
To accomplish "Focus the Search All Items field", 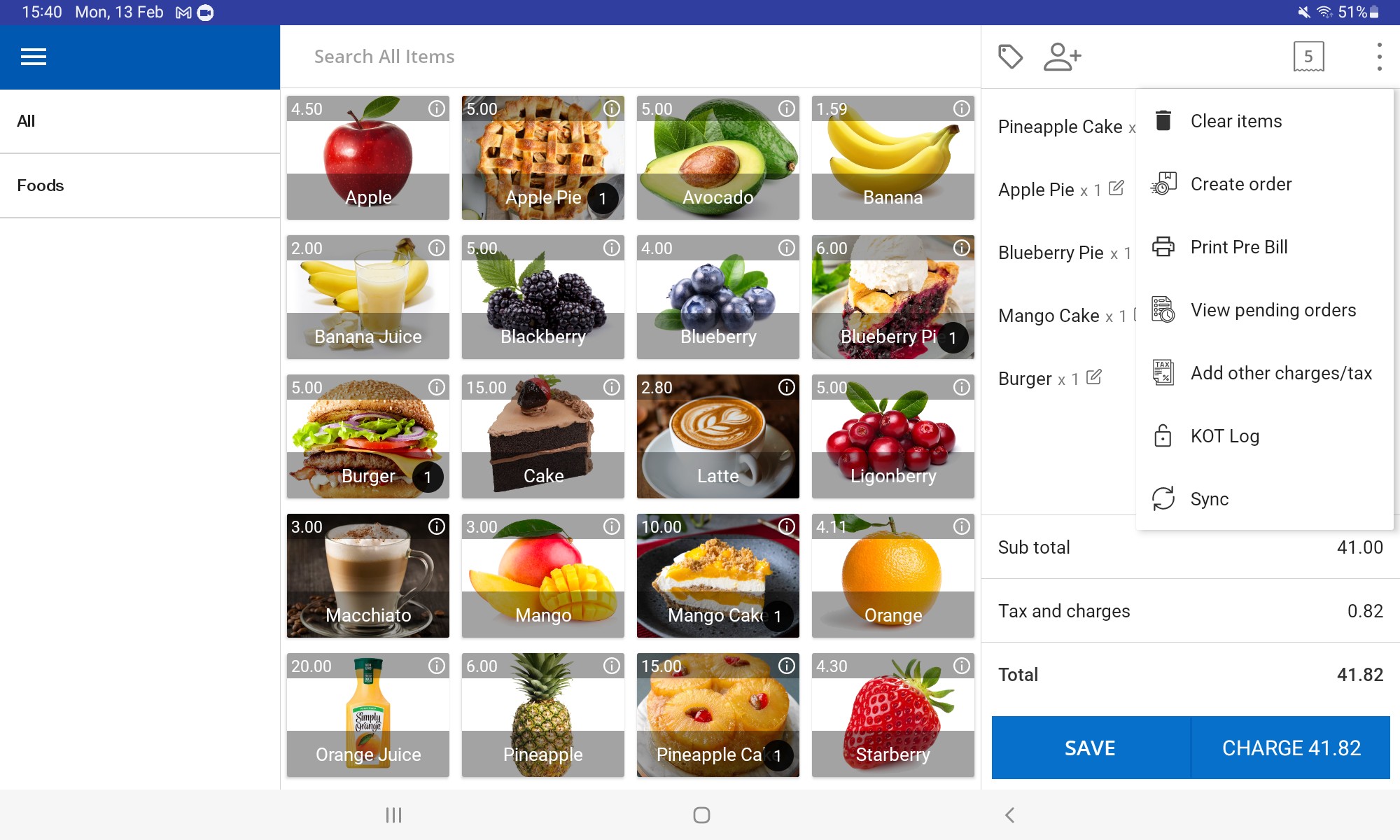I will coord(630,57).
